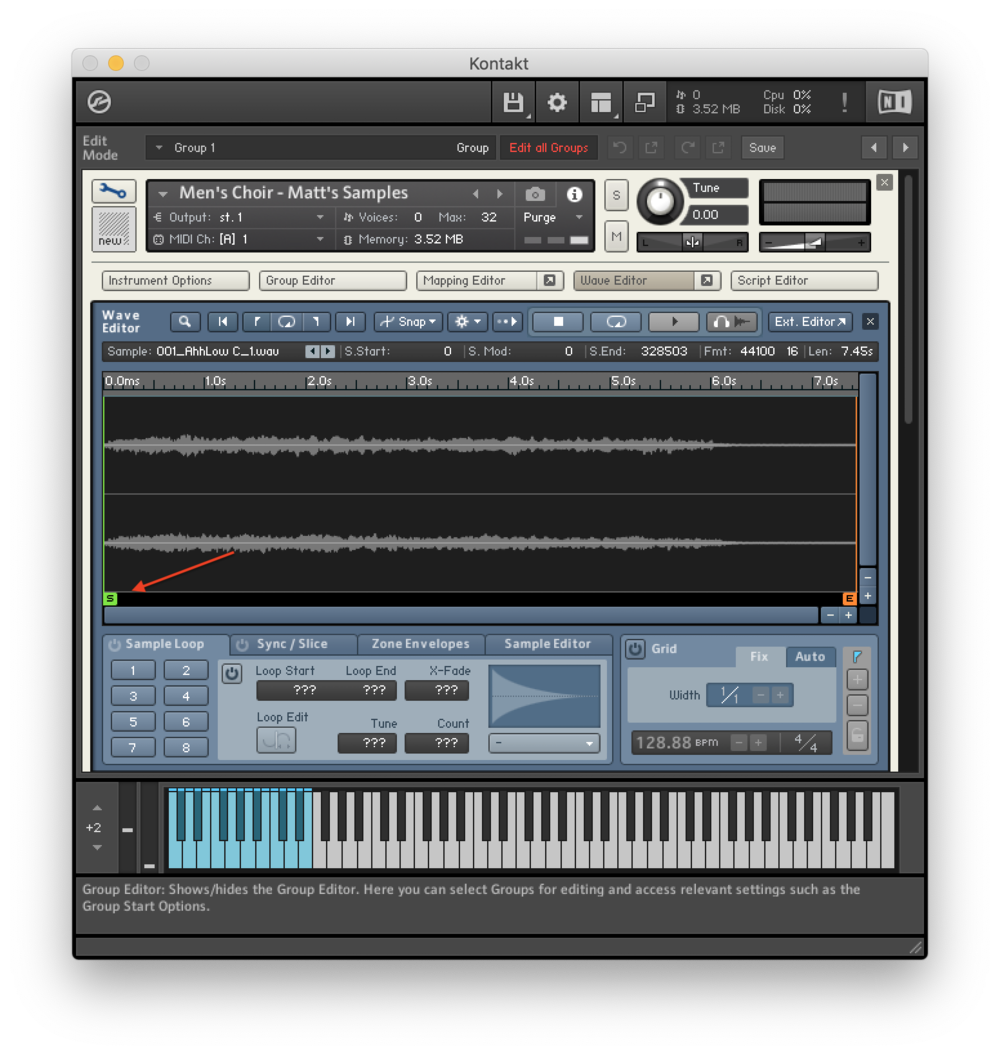This screenshot has height=1055, width=1000.
Task: Click the loop end jump icon
Action: tap(316, 322)
